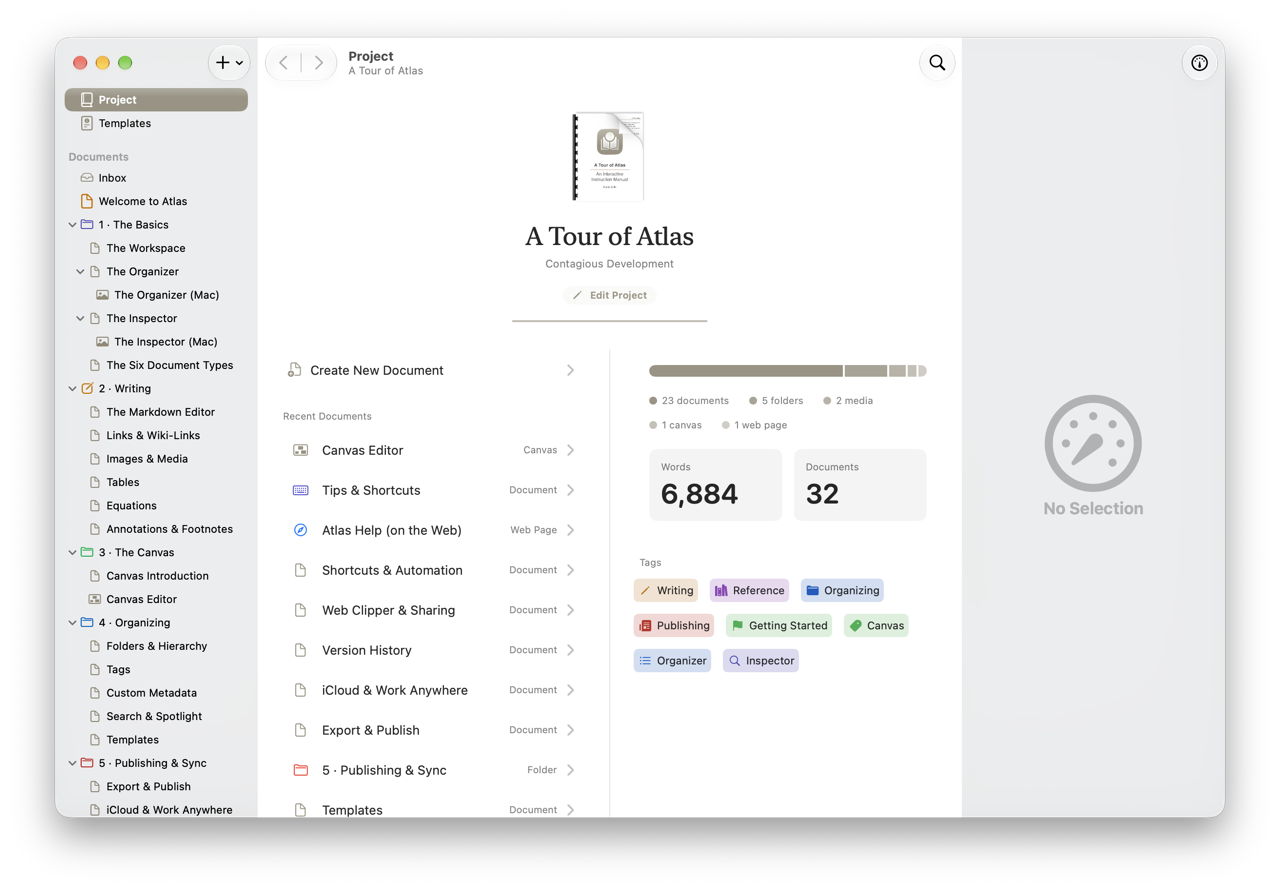This screenshot has height=890, width=1280.
Task: Collapse the 2 · Writing folder
Action: coord(72,389)
